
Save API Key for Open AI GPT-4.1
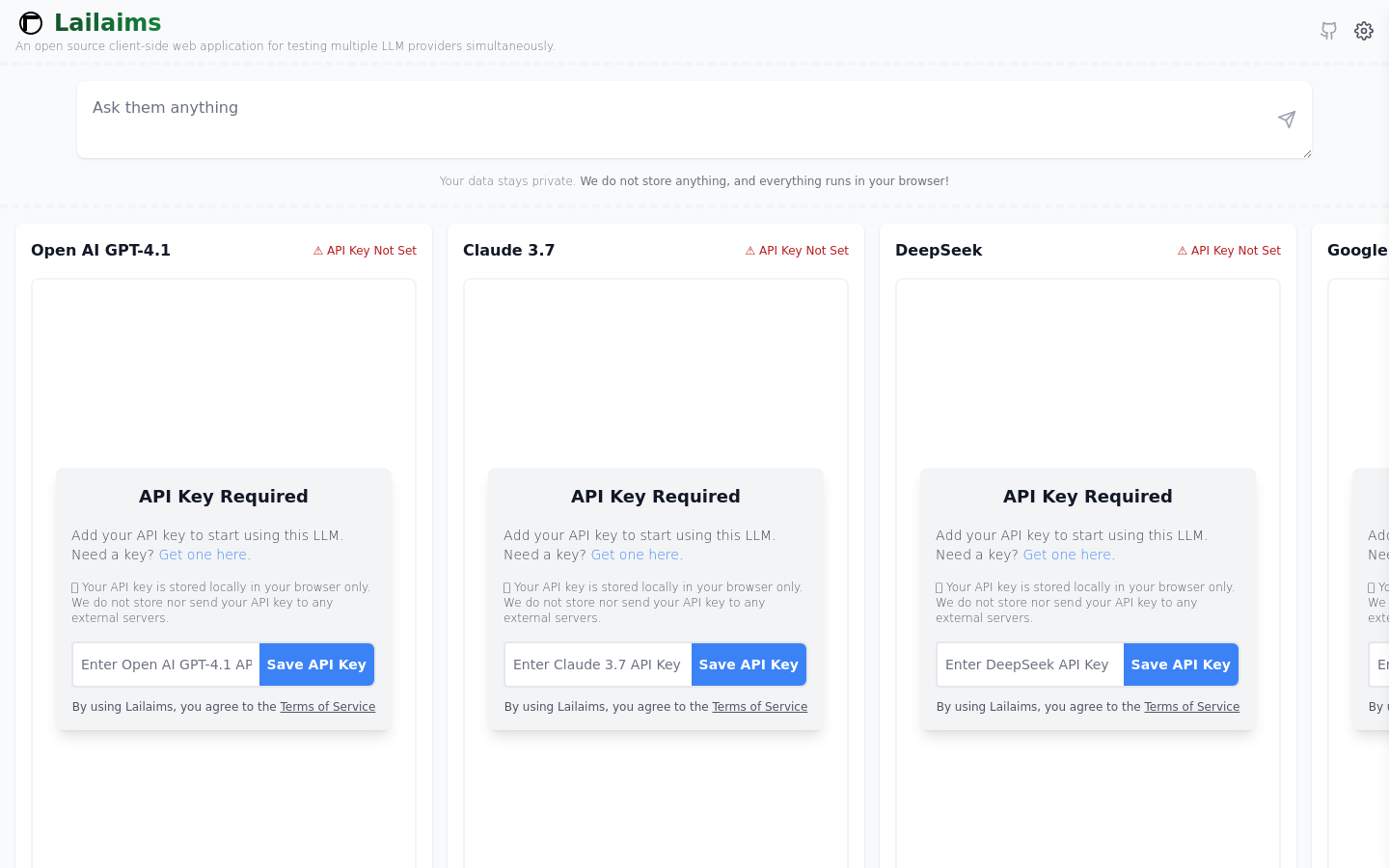point(316,665)
